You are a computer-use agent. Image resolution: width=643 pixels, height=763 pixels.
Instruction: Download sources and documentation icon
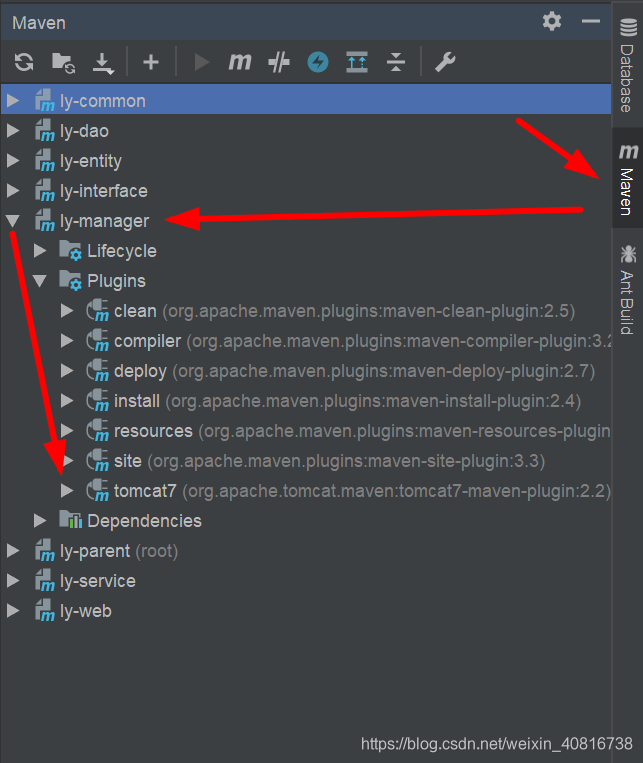[x=103, y=63]
